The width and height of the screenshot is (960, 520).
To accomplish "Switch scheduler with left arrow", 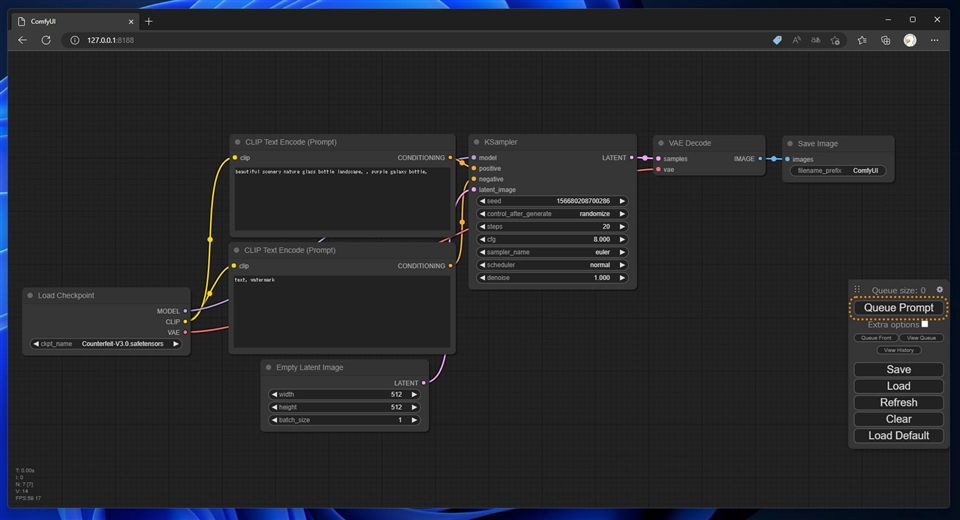I will click(482, 265).
